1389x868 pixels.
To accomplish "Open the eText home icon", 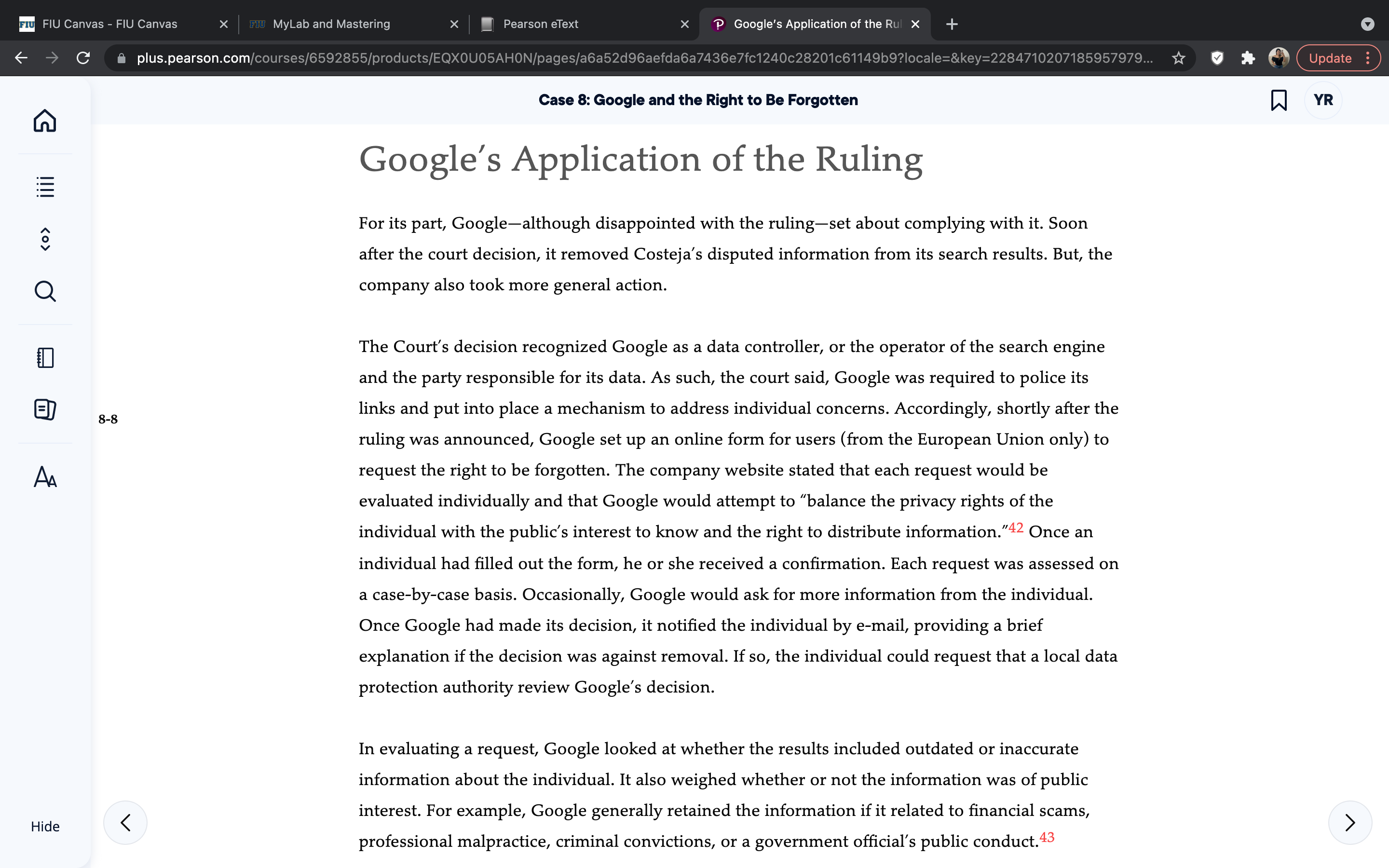I will 45,121.
